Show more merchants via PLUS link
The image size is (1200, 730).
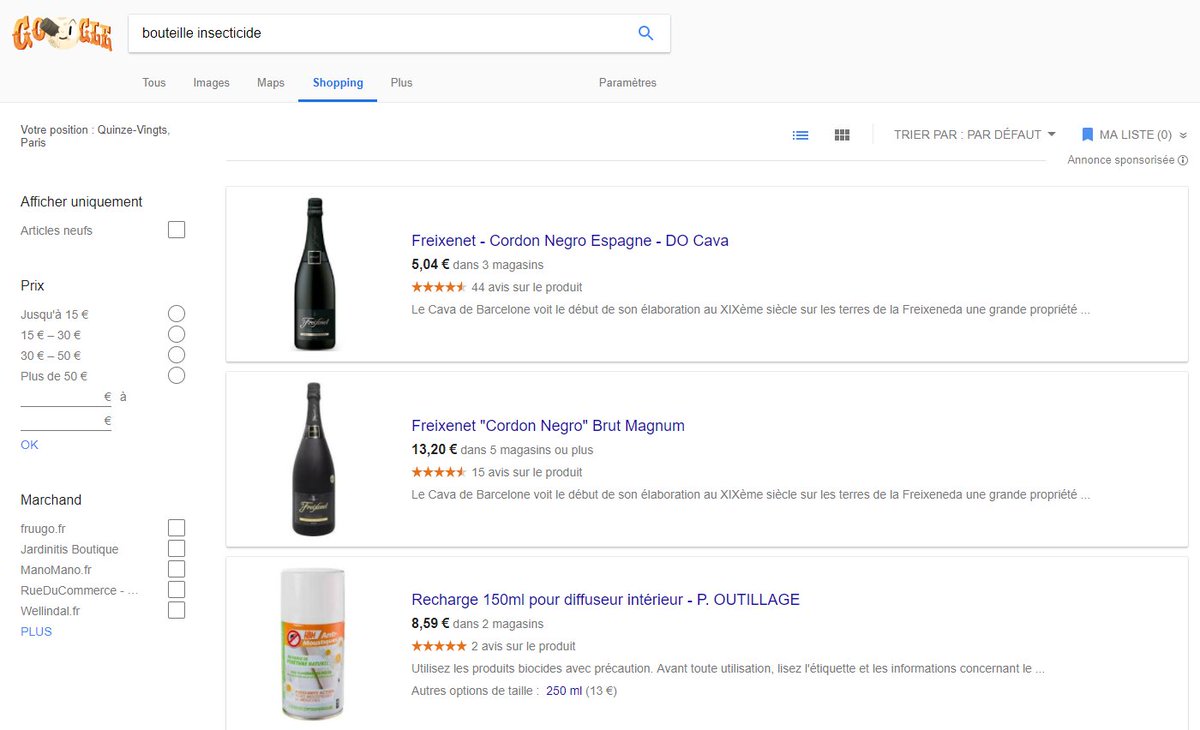pyautogui.click(x=36, y=632)
